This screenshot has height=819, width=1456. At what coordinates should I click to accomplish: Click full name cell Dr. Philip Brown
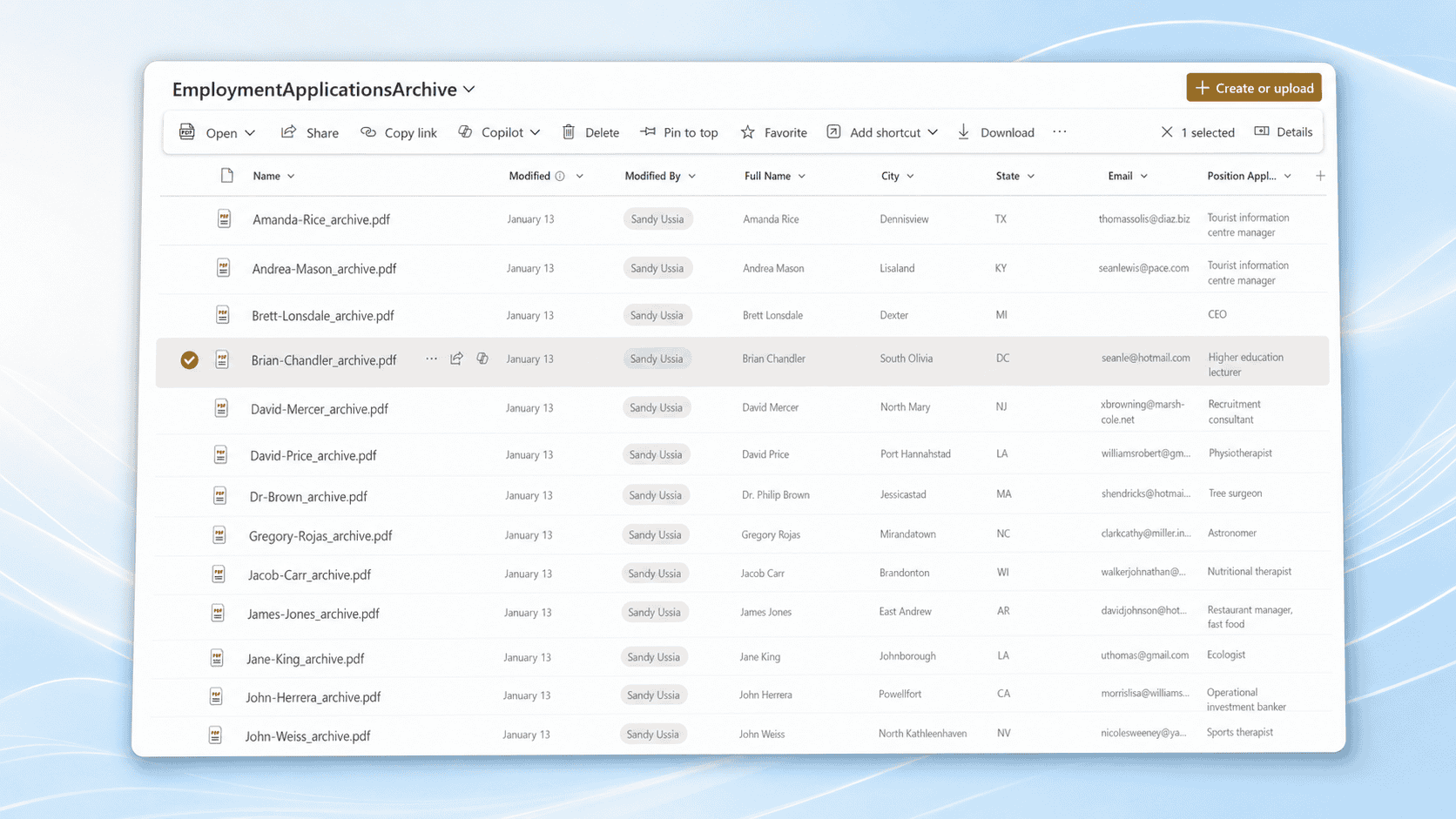(776, 494)
